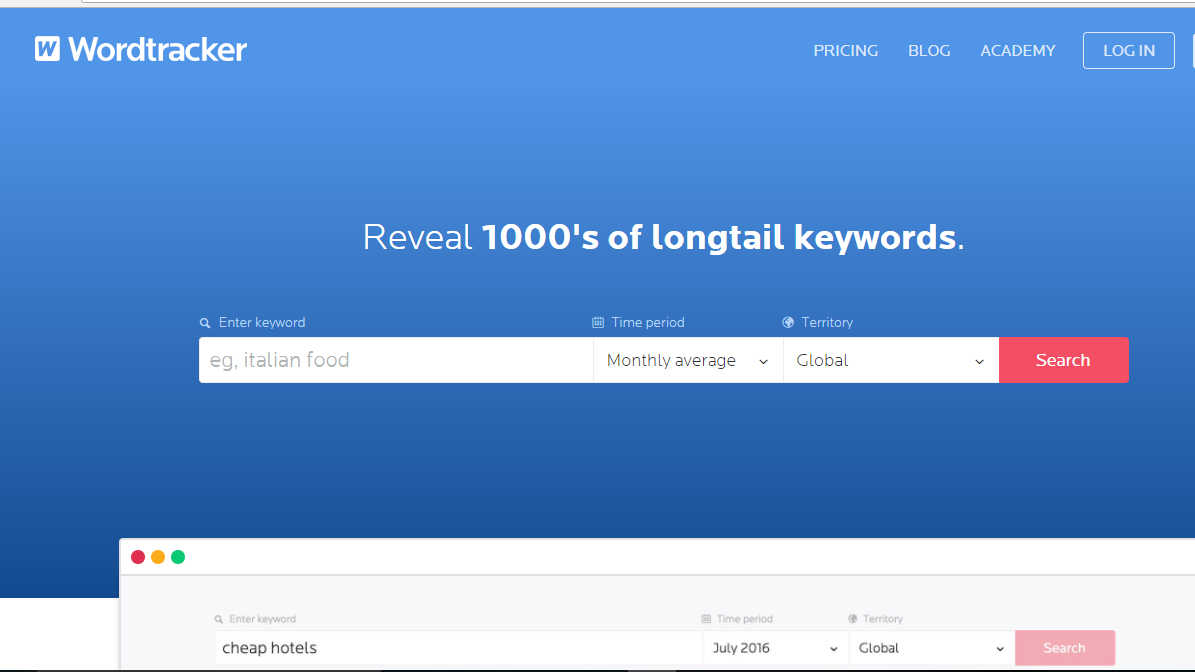Open the BLOG page
The width and height of the screenshot is (1195, 672).
[x=929, y=50]
